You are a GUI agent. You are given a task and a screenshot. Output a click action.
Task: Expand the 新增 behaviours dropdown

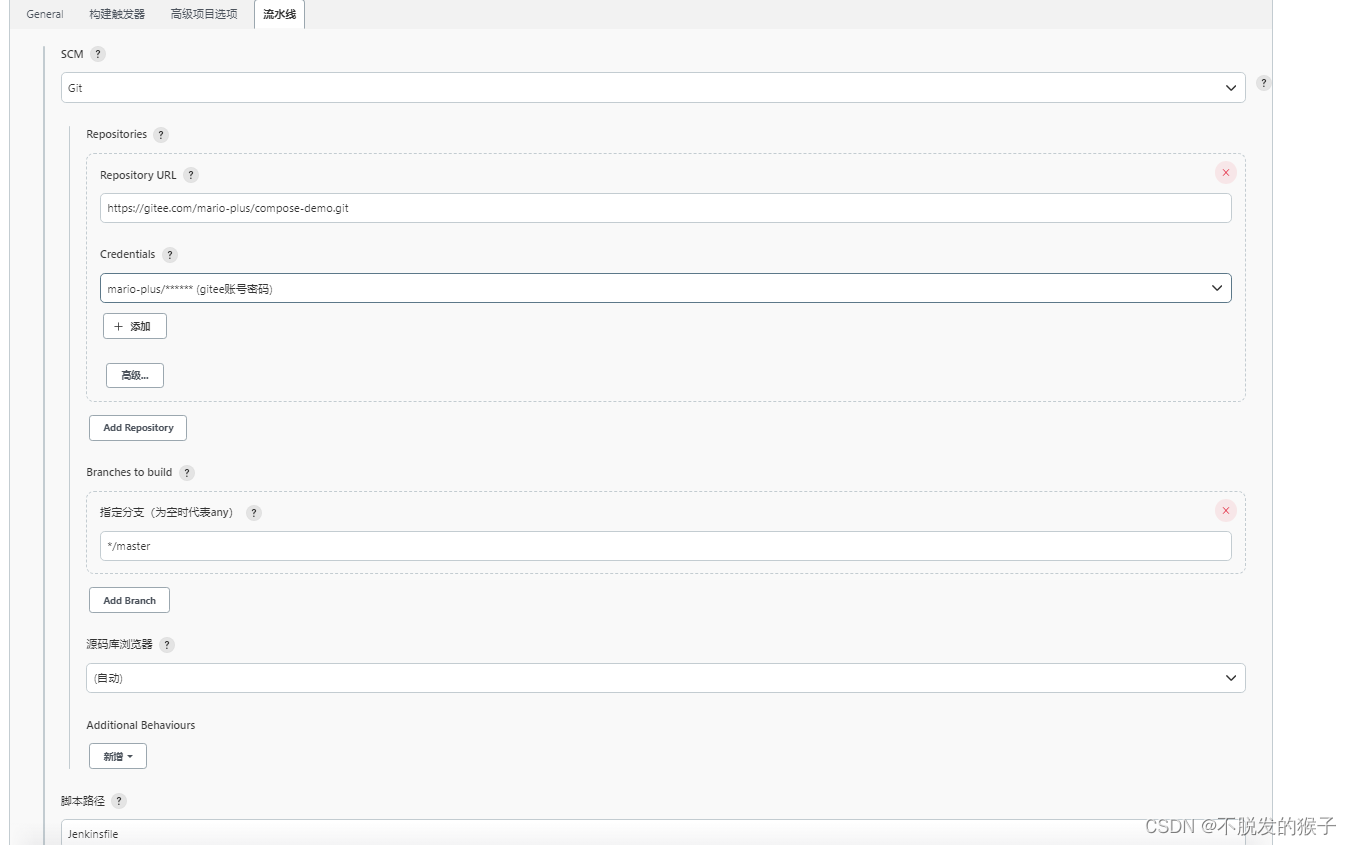tap(118, 756)
